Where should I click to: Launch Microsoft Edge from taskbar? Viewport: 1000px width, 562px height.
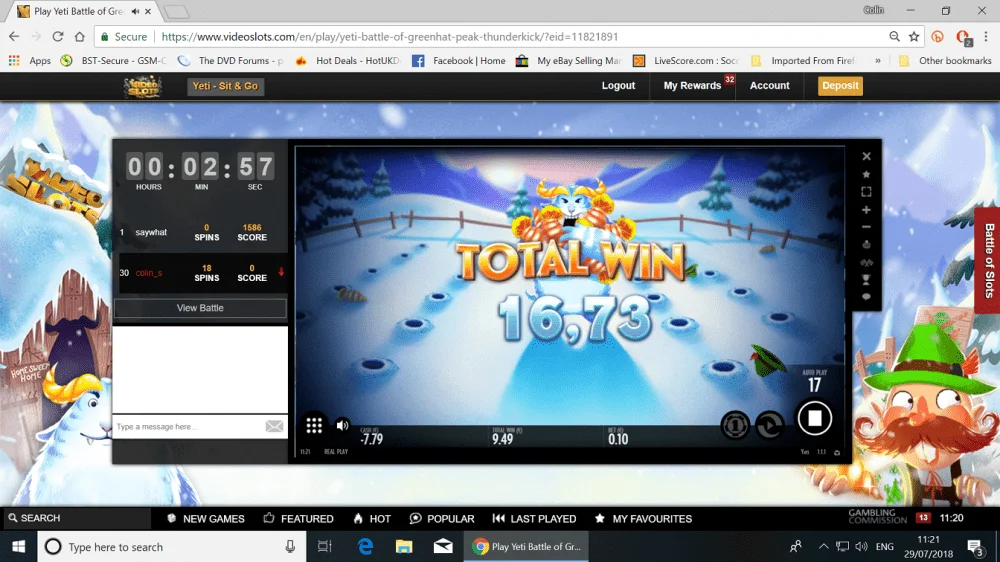click(x=365, y=547)
